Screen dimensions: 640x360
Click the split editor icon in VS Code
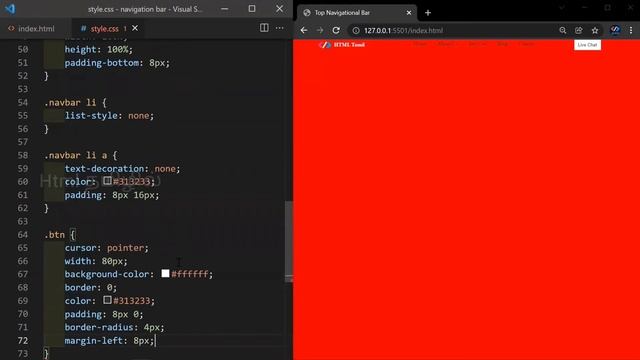point(264,28)
